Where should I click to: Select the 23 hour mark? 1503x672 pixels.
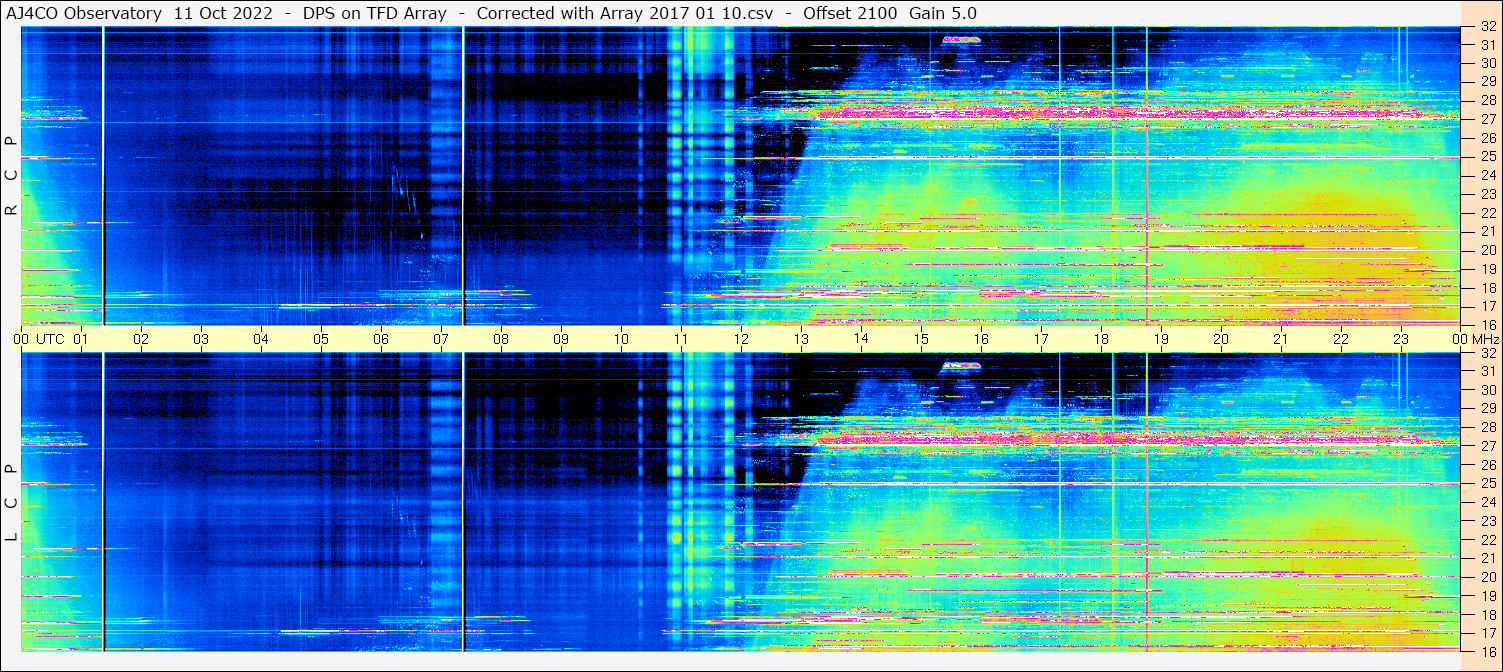tap(1401, 340)
